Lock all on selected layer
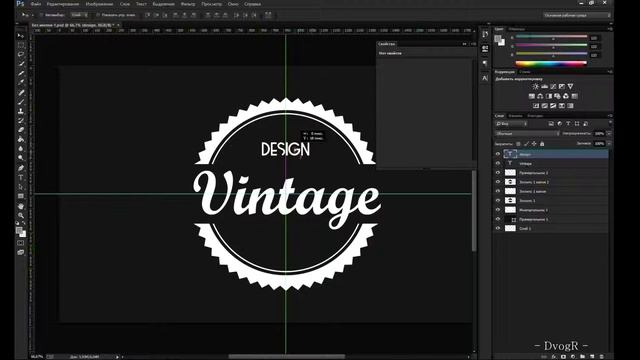 pos(542,144)
